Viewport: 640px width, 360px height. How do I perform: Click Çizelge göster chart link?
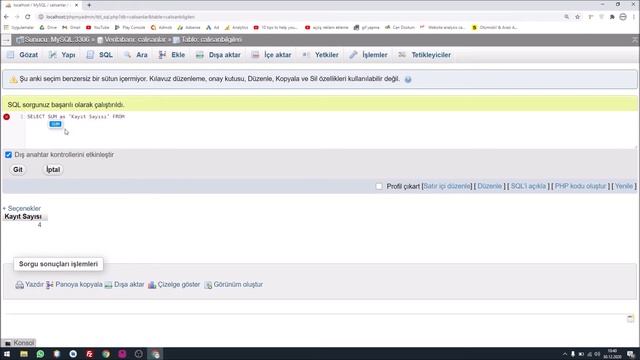tap(179, 284)
